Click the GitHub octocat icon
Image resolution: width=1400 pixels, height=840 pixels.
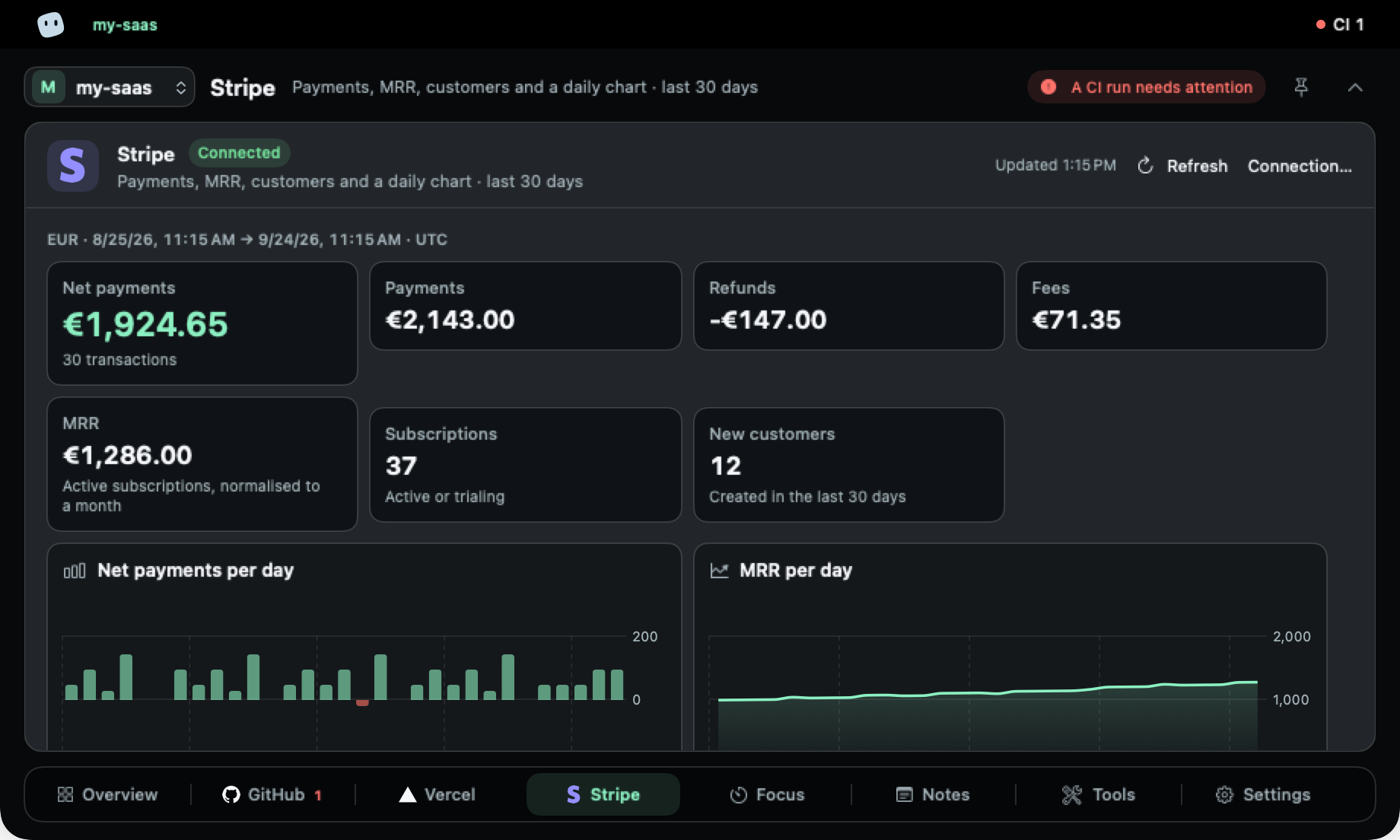[231, 794]
